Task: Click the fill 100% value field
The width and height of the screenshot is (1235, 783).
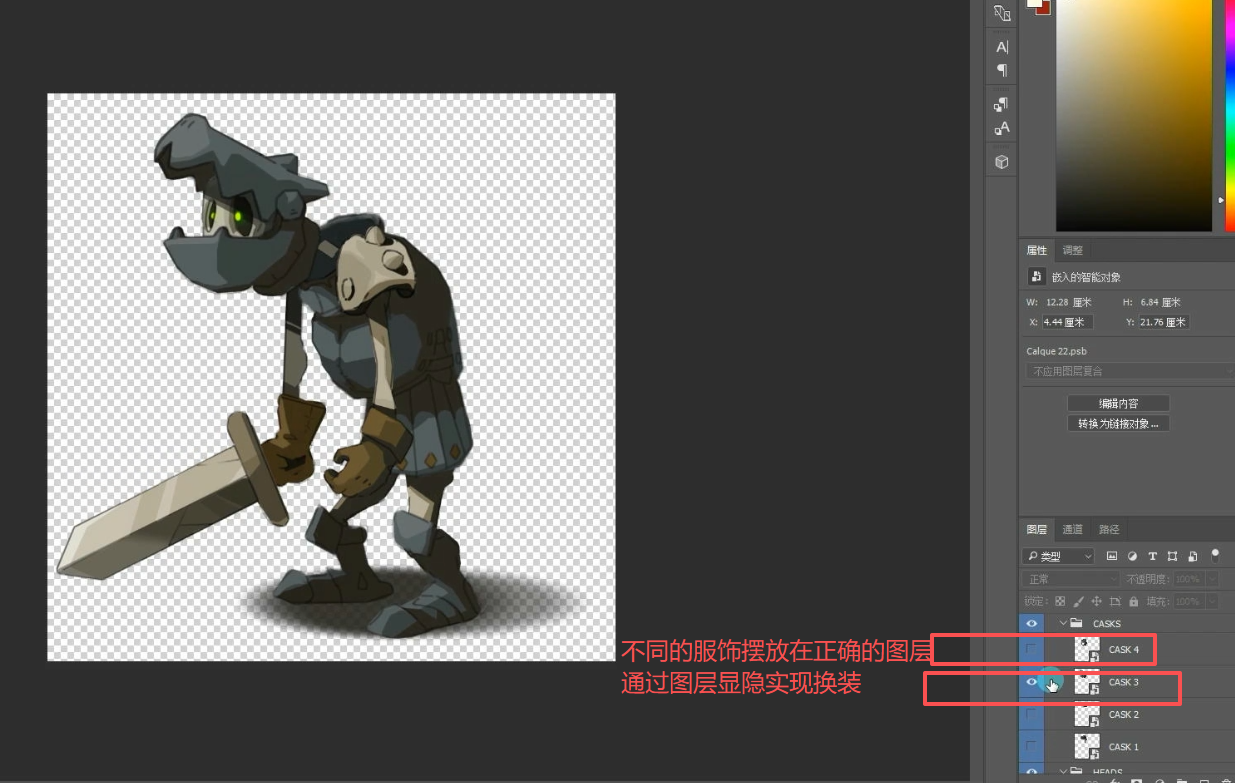Action: click(x=1187, y=602)
